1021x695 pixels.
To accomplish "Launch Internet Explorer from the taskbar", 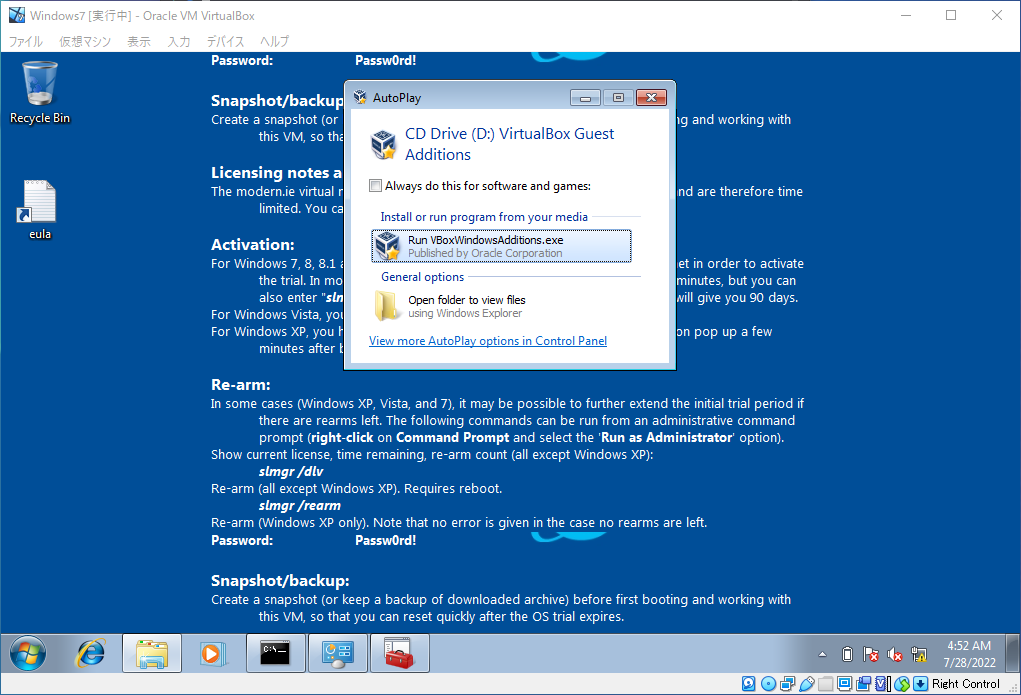I will 91,653.
